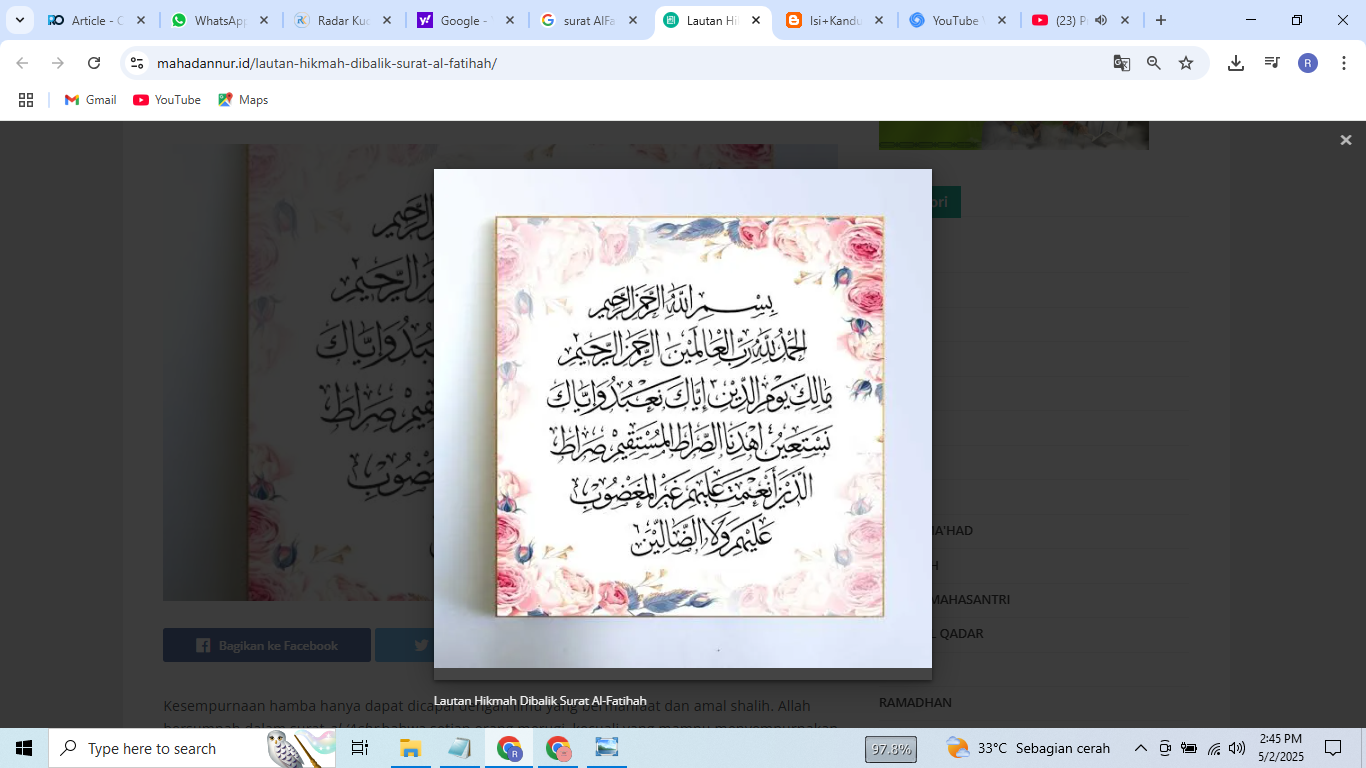Screen dimensions: 1366x768
Task: Bookmark this page with the star icon
Action: [1186, 63]
